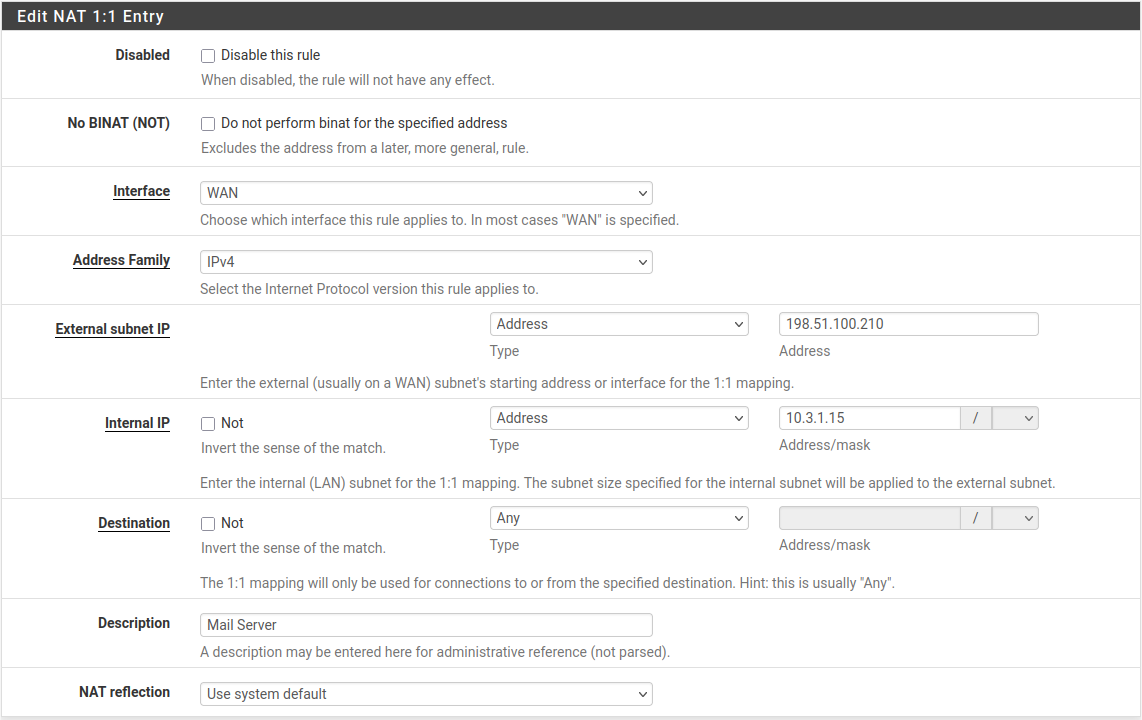This screenshot has width=1142, height=720.
Task: Check the "Disable this rule" checkbox
Action: (x=208, y=56)
